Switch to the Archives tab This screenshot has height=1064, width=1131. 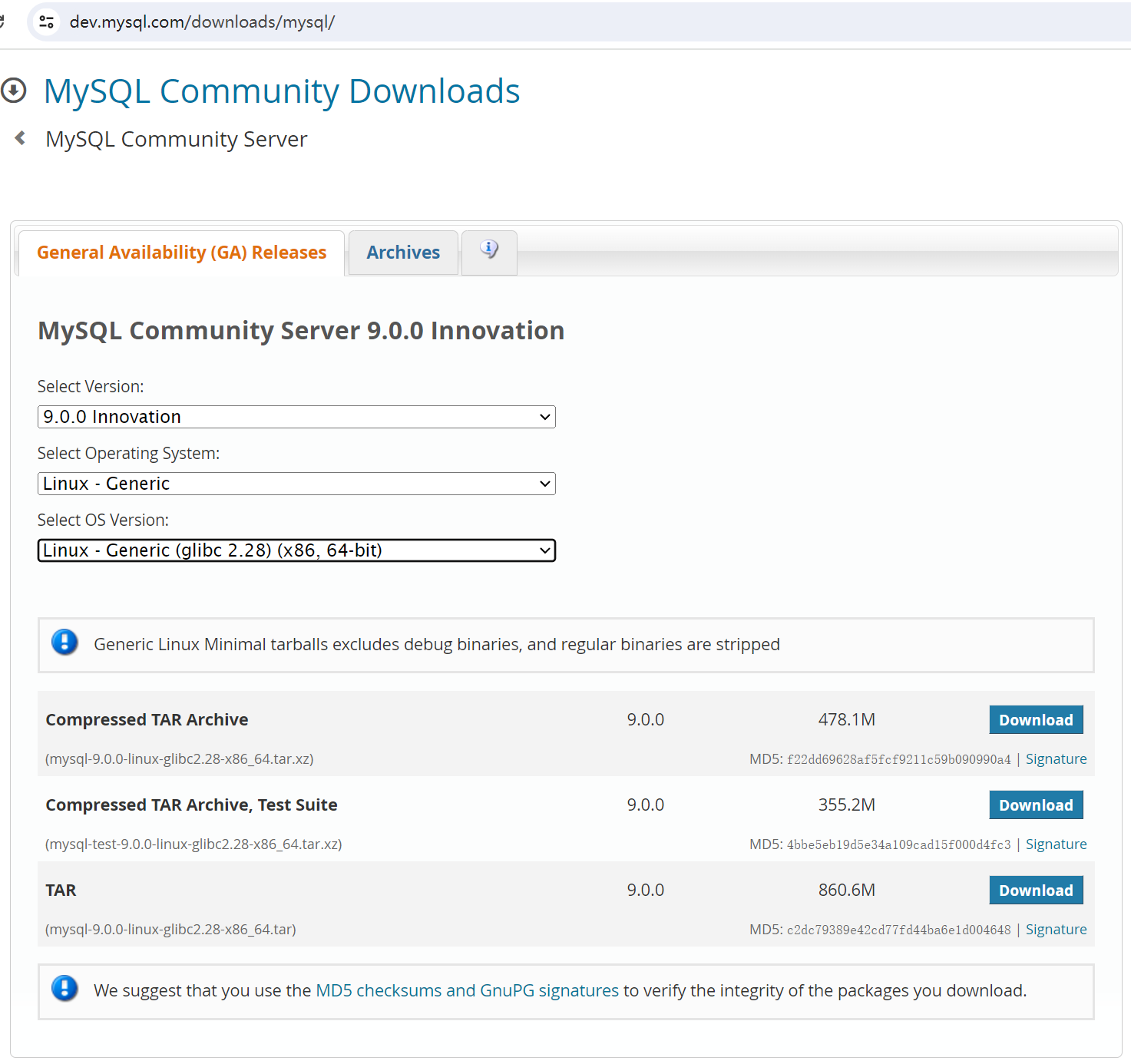(x=403, y=253)
